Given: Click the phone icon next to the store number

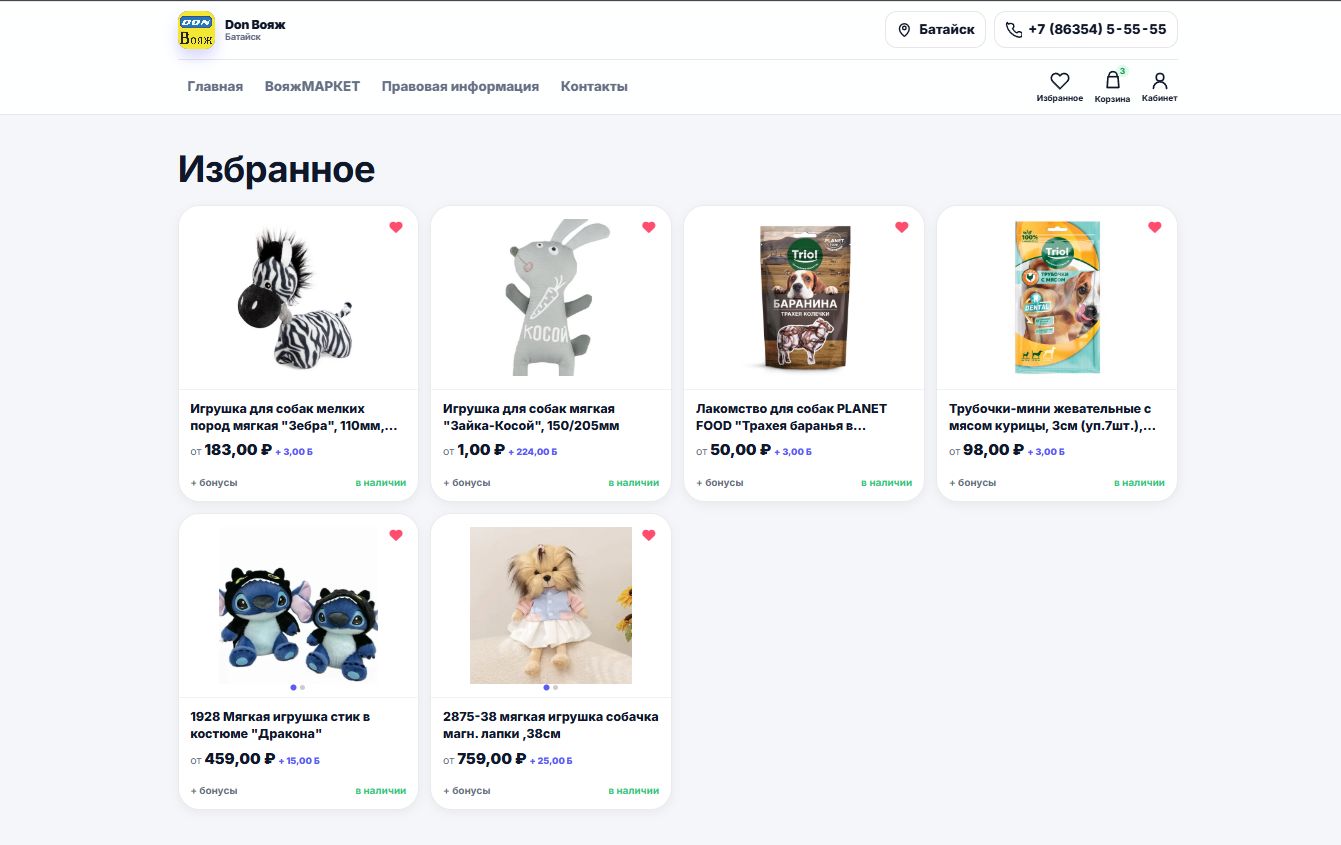Looking at the screenshot, I should pyautogui.click(x=1012, y=29).
